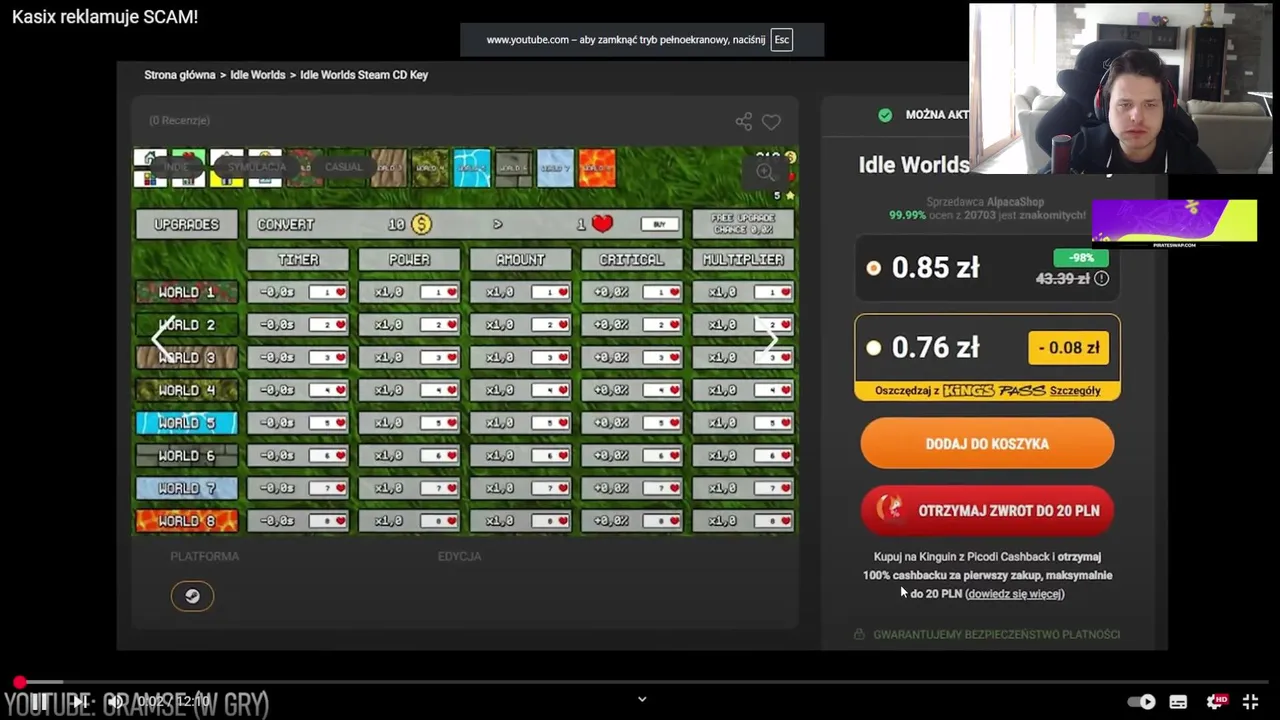
Task: Click the magnifier zoom icon on screenshot
Action: [765, 172]
